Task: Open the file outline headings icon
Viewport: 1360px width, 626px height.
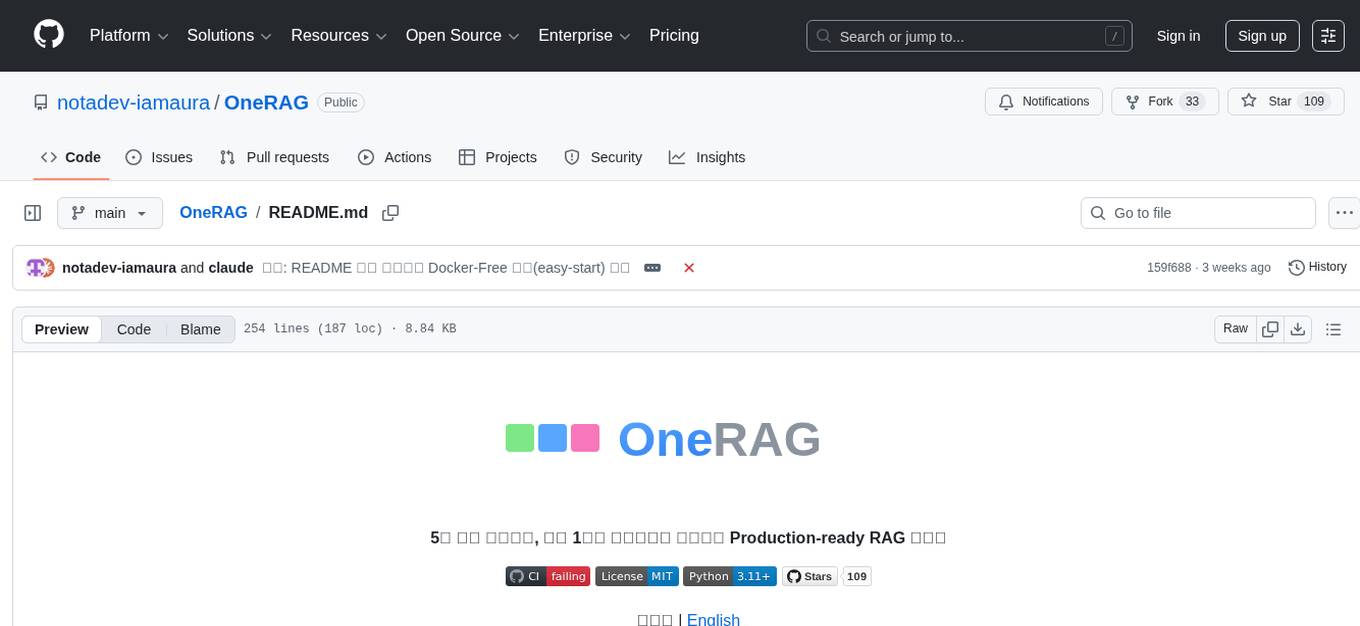Action: coord(1333,328)
